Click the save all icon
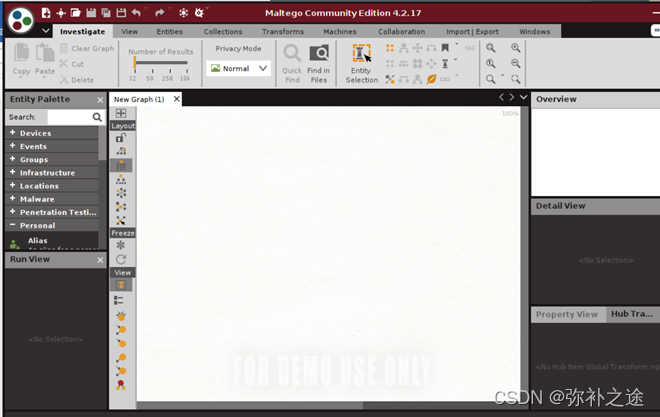660x417 pixels. pos(106,13)
